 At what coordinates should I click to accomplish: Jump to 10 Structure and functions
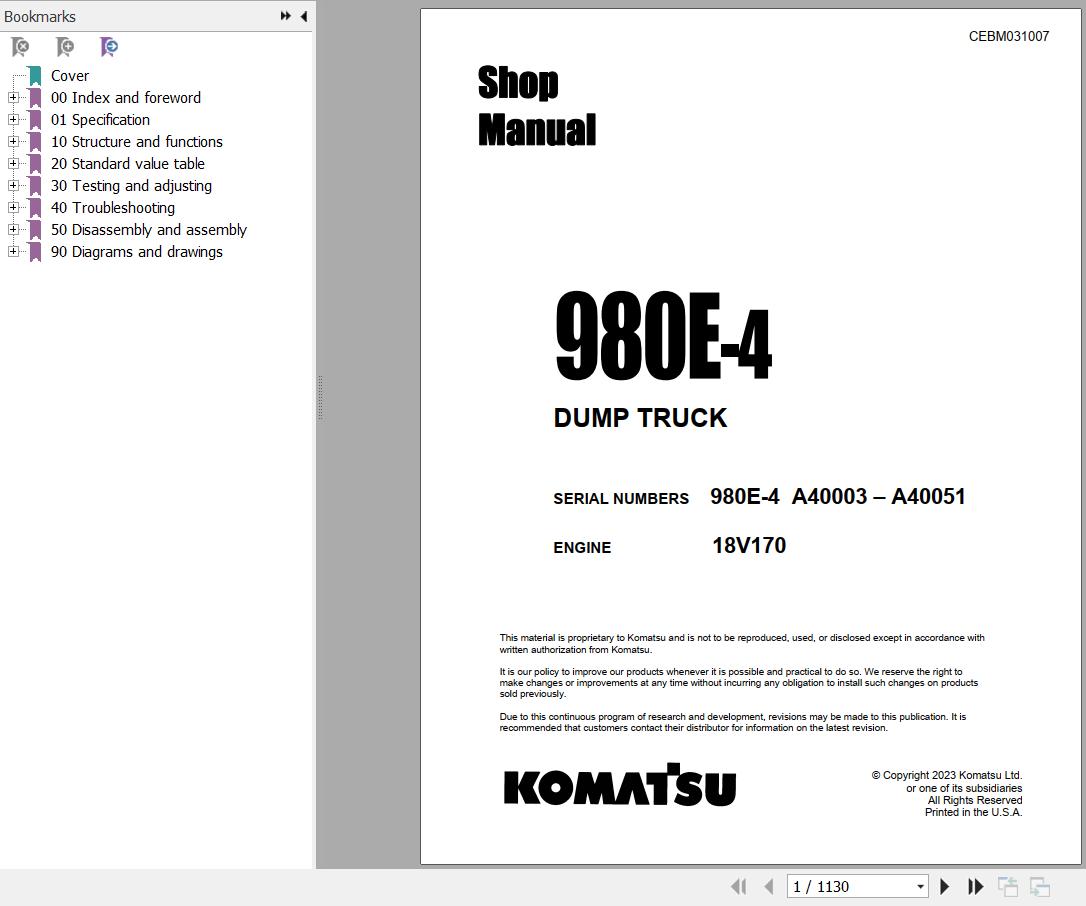[x=137, y=142]
